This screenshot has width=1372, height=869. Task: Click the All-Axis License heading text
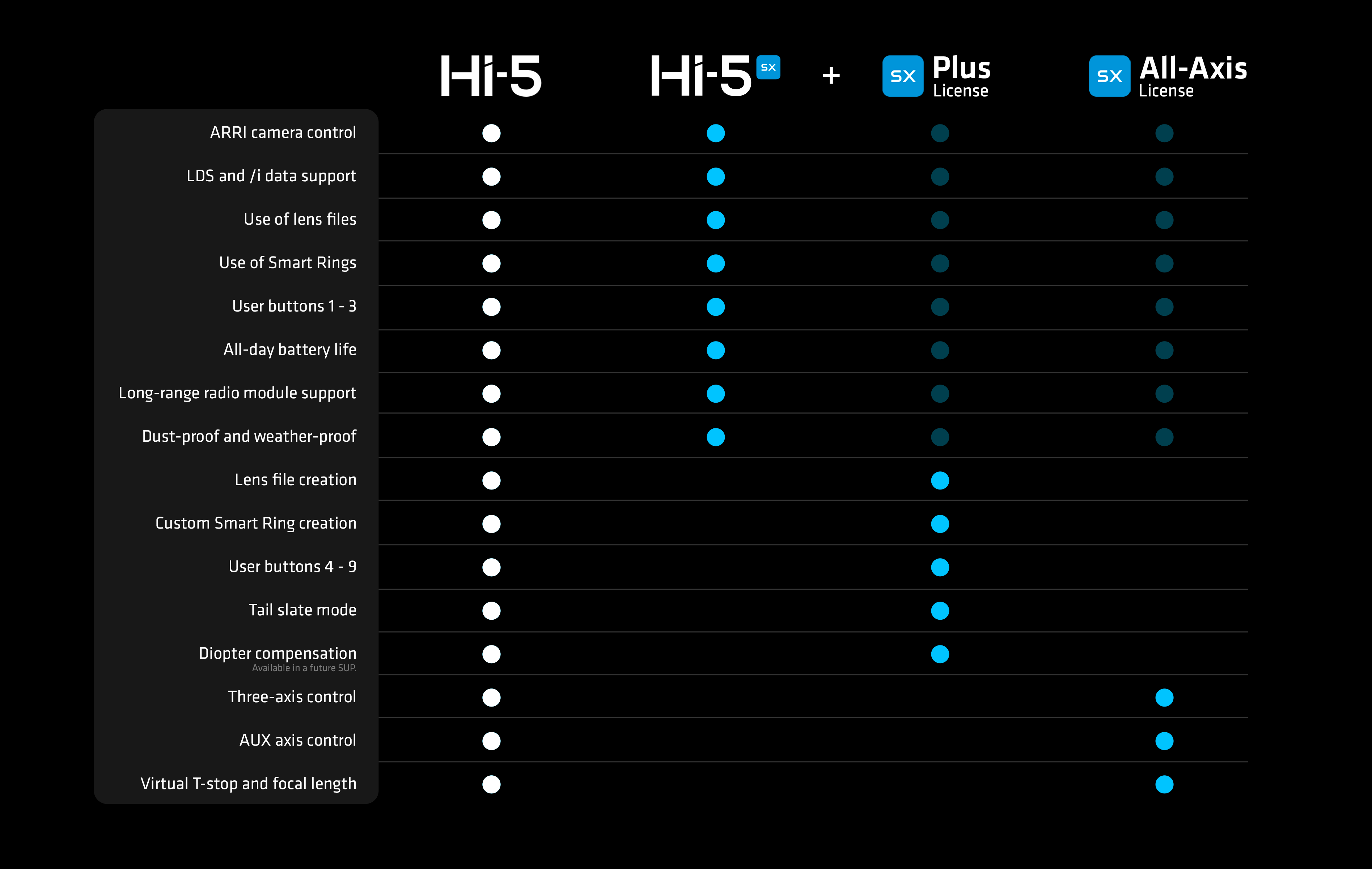tap(1193, 76)
